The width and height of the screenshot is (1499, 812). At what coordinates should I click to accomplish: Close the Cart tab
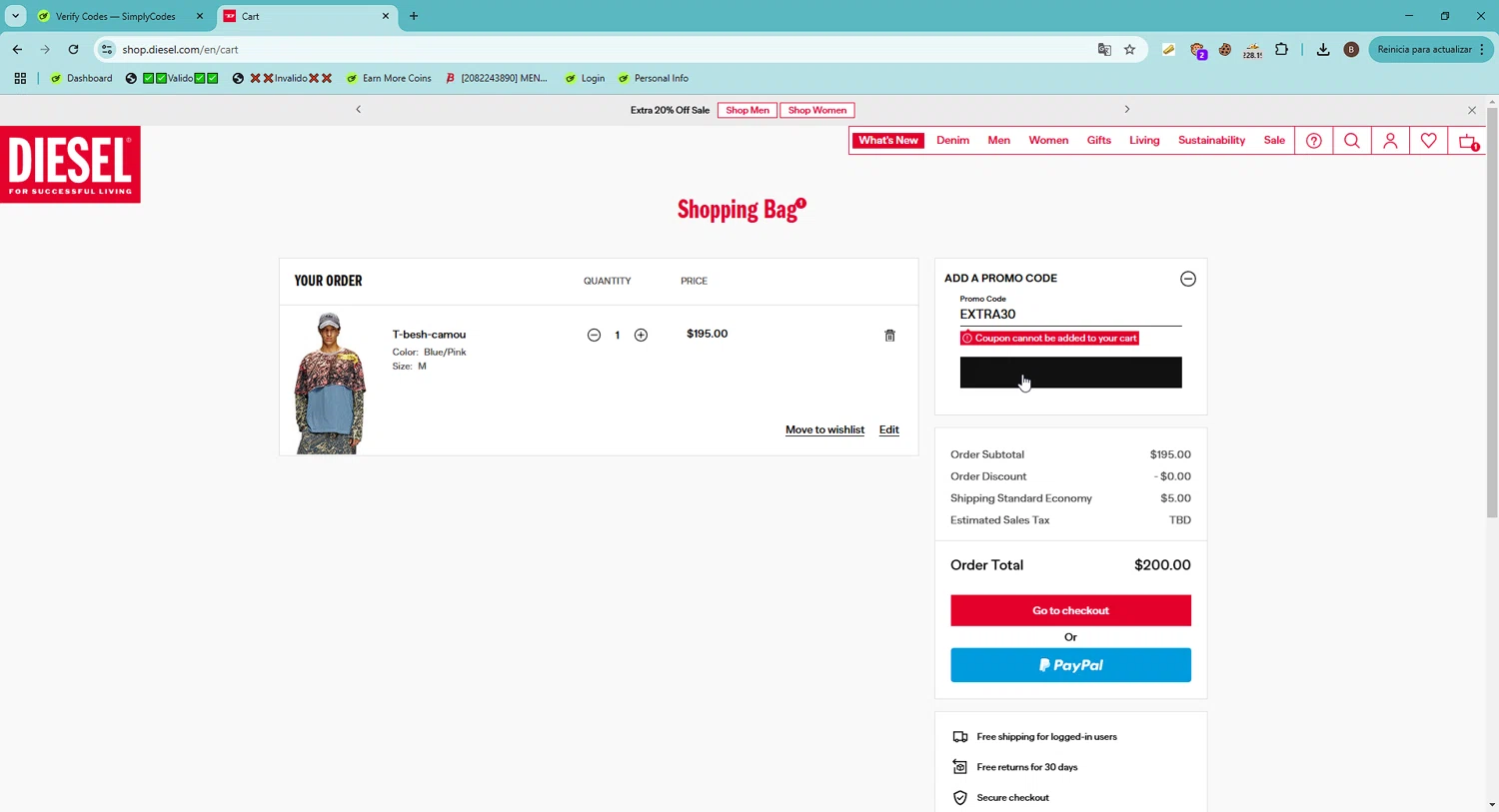[x=385, y=16]
